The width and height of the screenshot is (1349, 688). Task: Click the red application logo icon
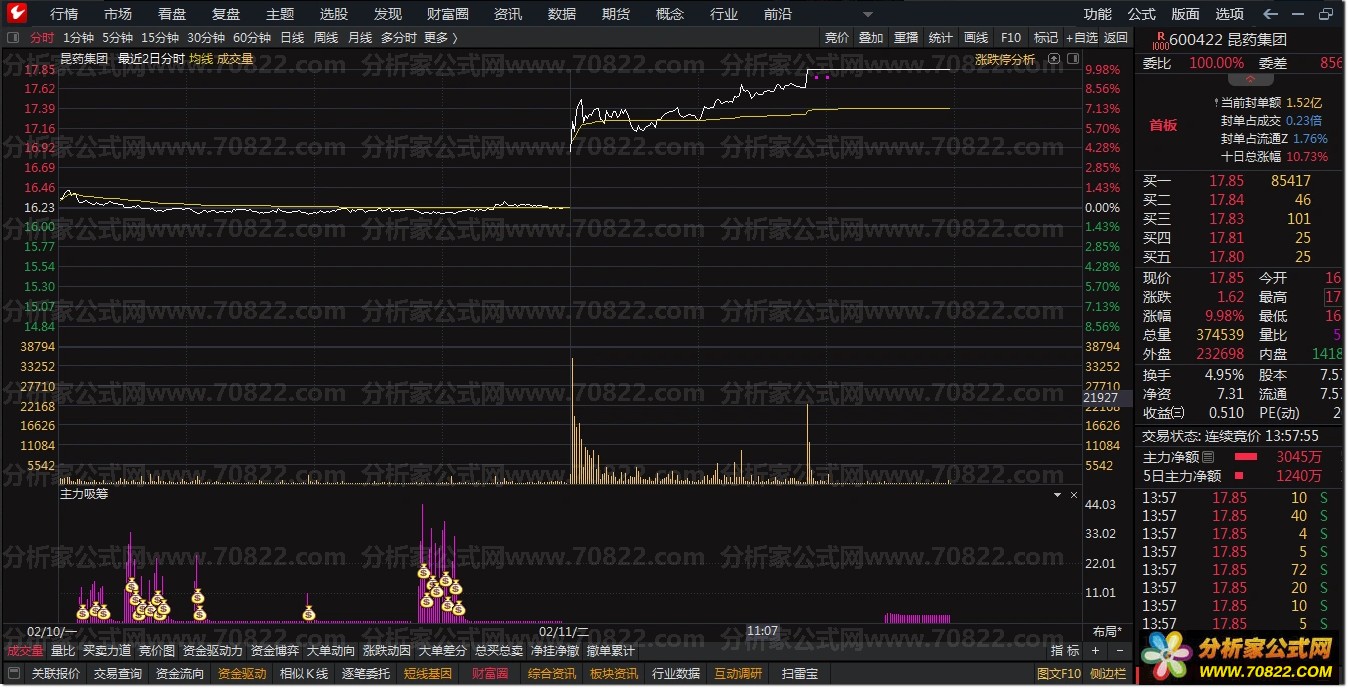coord(17,13)
